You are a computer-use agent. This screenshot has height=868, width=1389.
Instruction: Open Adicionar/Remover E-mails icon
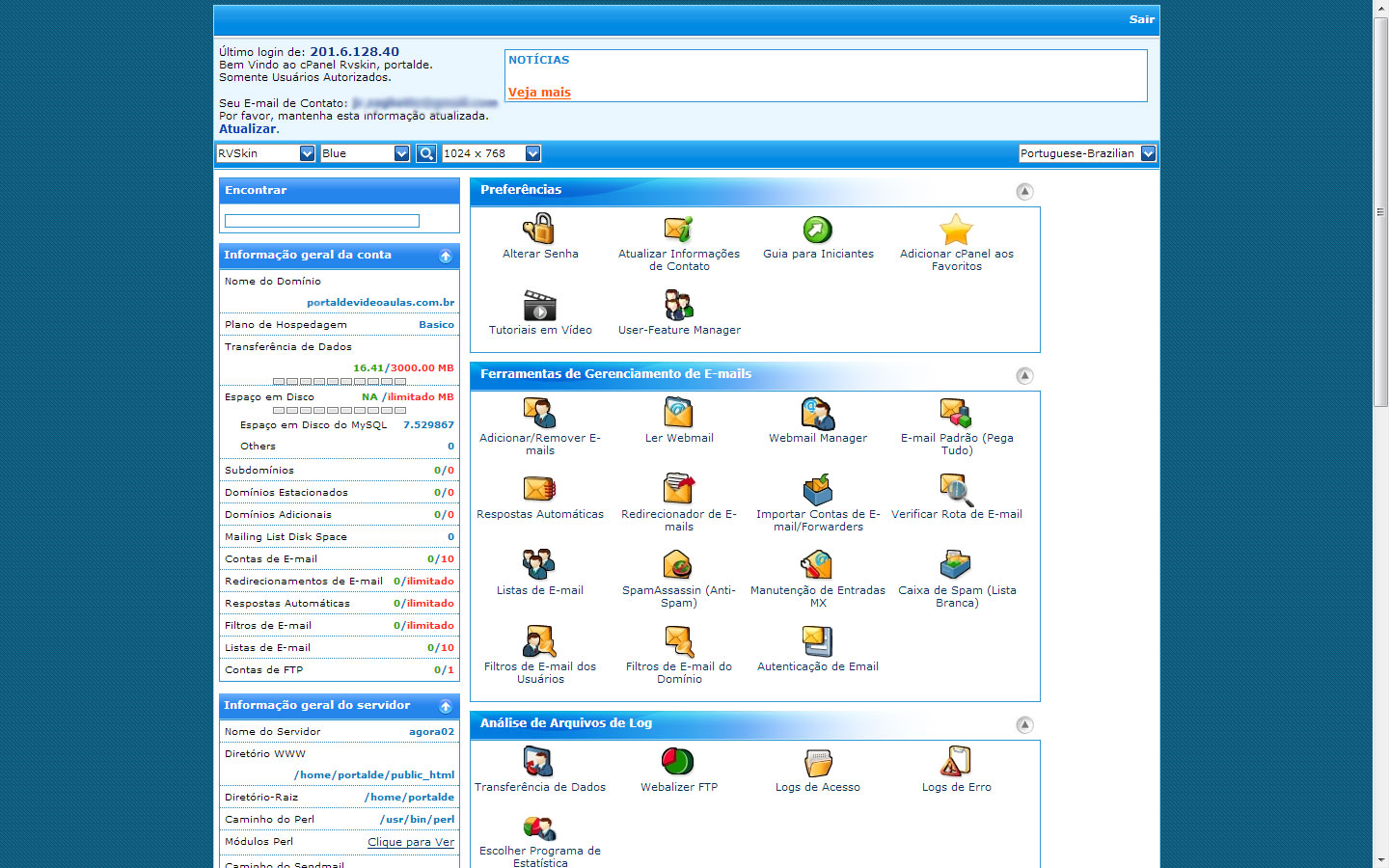(x=540, y=413)
